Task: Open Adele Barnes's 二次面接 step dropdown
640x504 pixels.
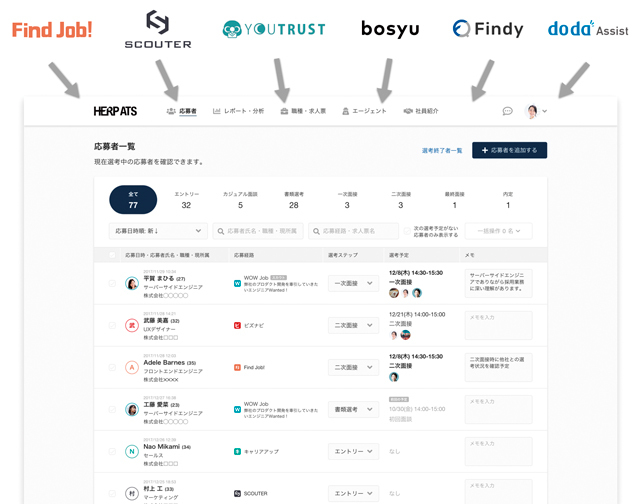Action: point(353,367)
